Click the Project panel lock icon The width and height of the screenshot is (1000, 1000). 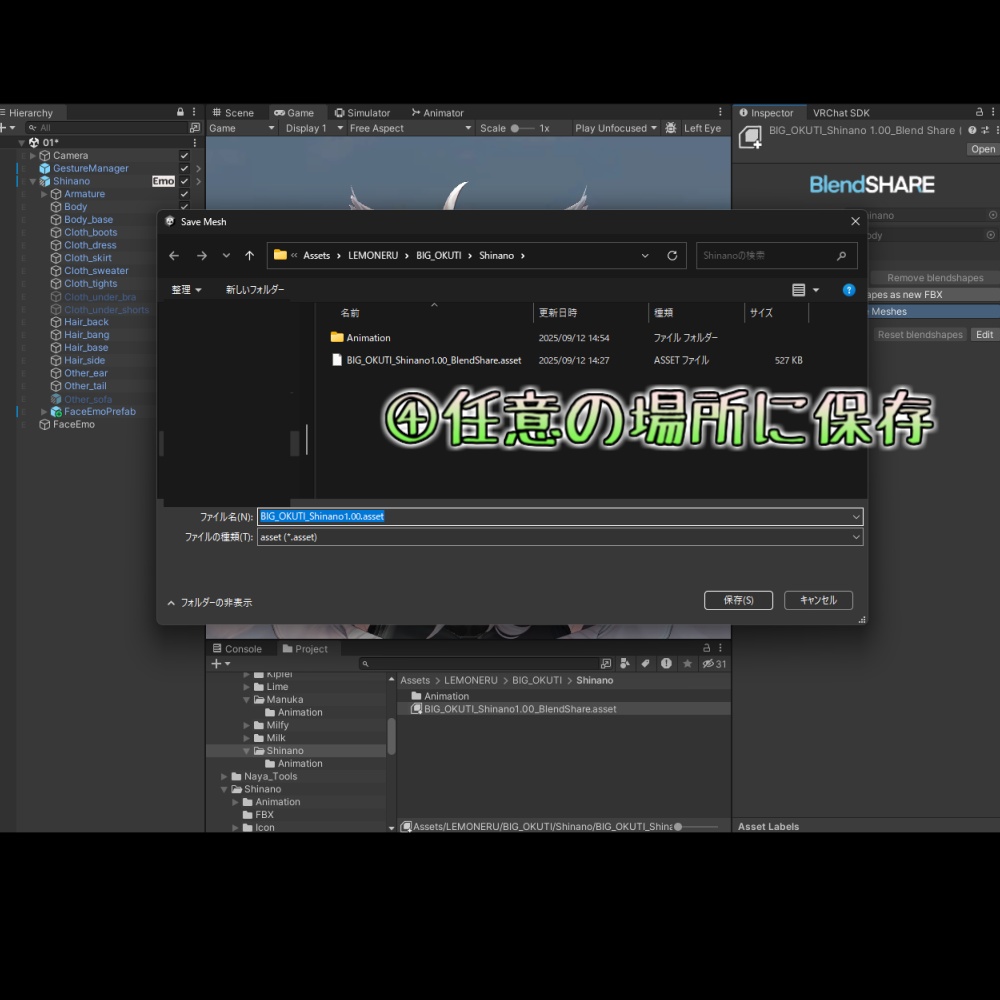pos(707,648)
